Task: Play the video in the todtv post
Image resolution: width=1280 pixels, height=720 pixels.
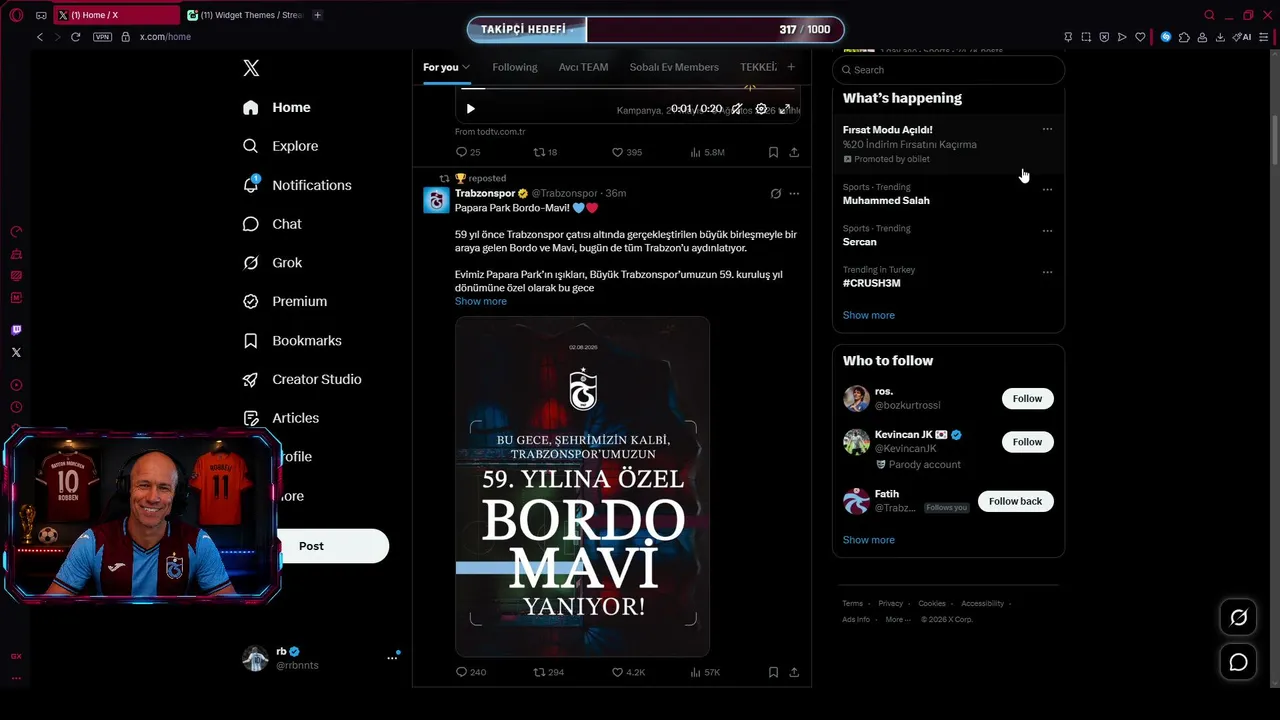Action: [471, 109]
